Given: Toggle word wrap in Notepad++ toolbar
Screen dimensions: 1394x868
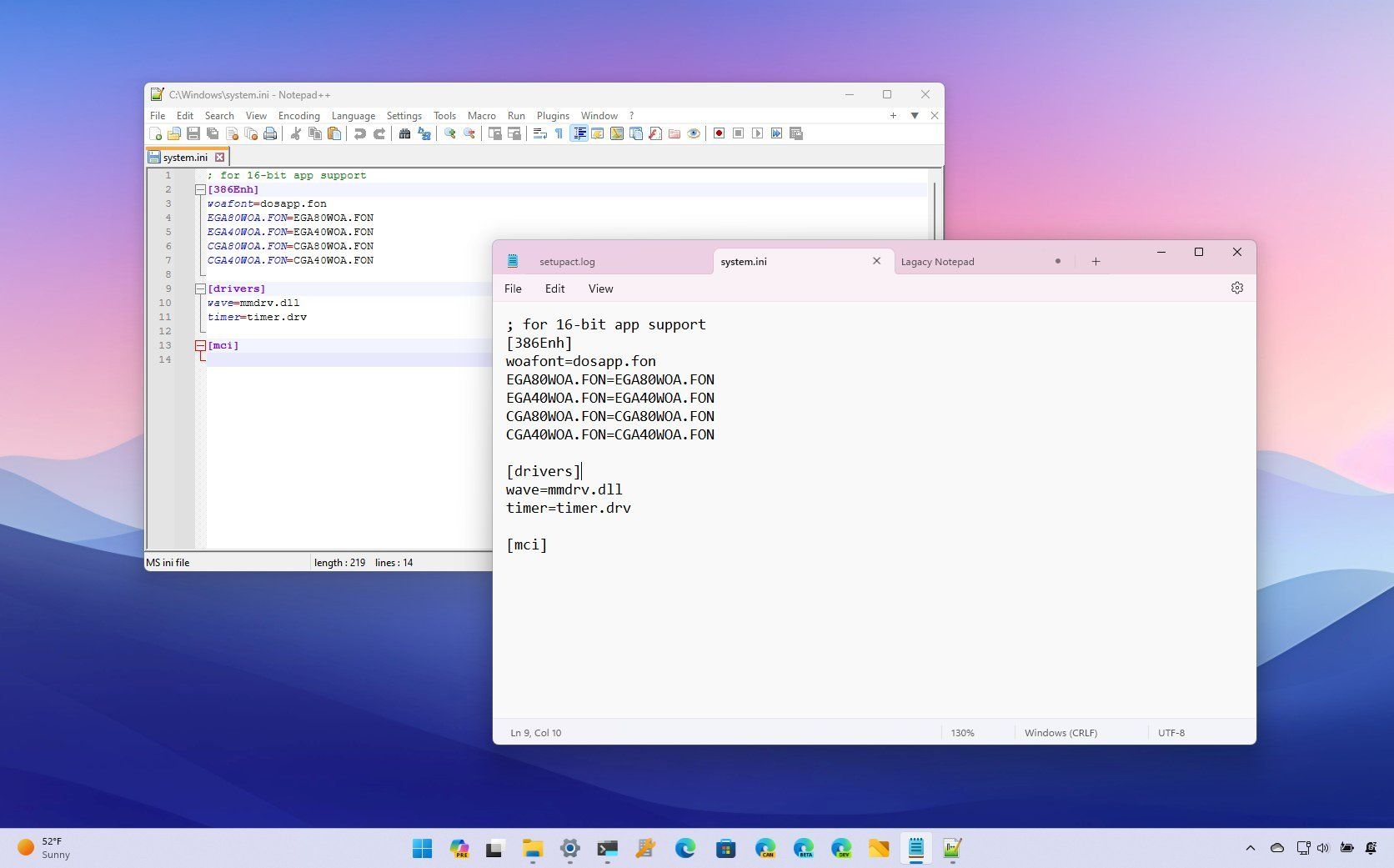Looking at the screenshot, I should point(539,133).
